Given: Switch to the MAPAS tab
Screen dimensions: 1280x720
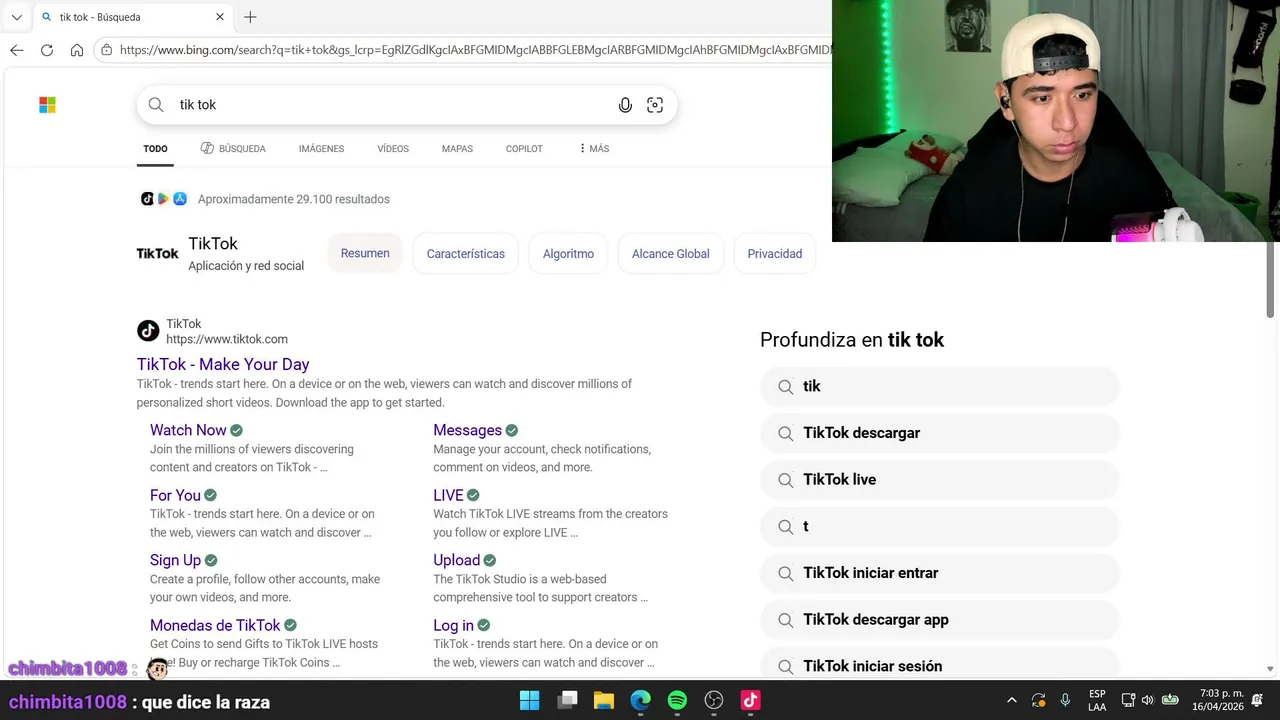Looking at the screenshot, I should click(x=457, y=149).
